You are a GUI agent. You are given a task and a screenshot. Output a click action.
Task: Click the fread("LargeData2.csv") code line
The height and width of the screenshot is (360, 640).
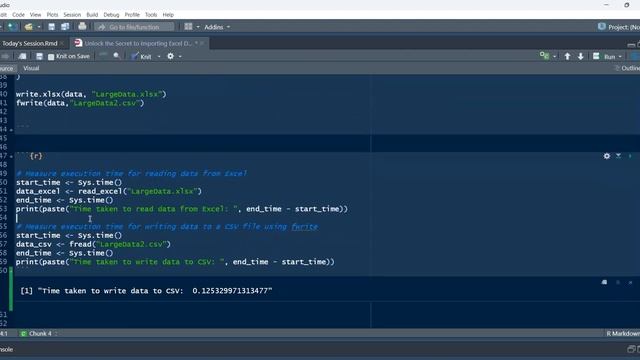[93, 244]
